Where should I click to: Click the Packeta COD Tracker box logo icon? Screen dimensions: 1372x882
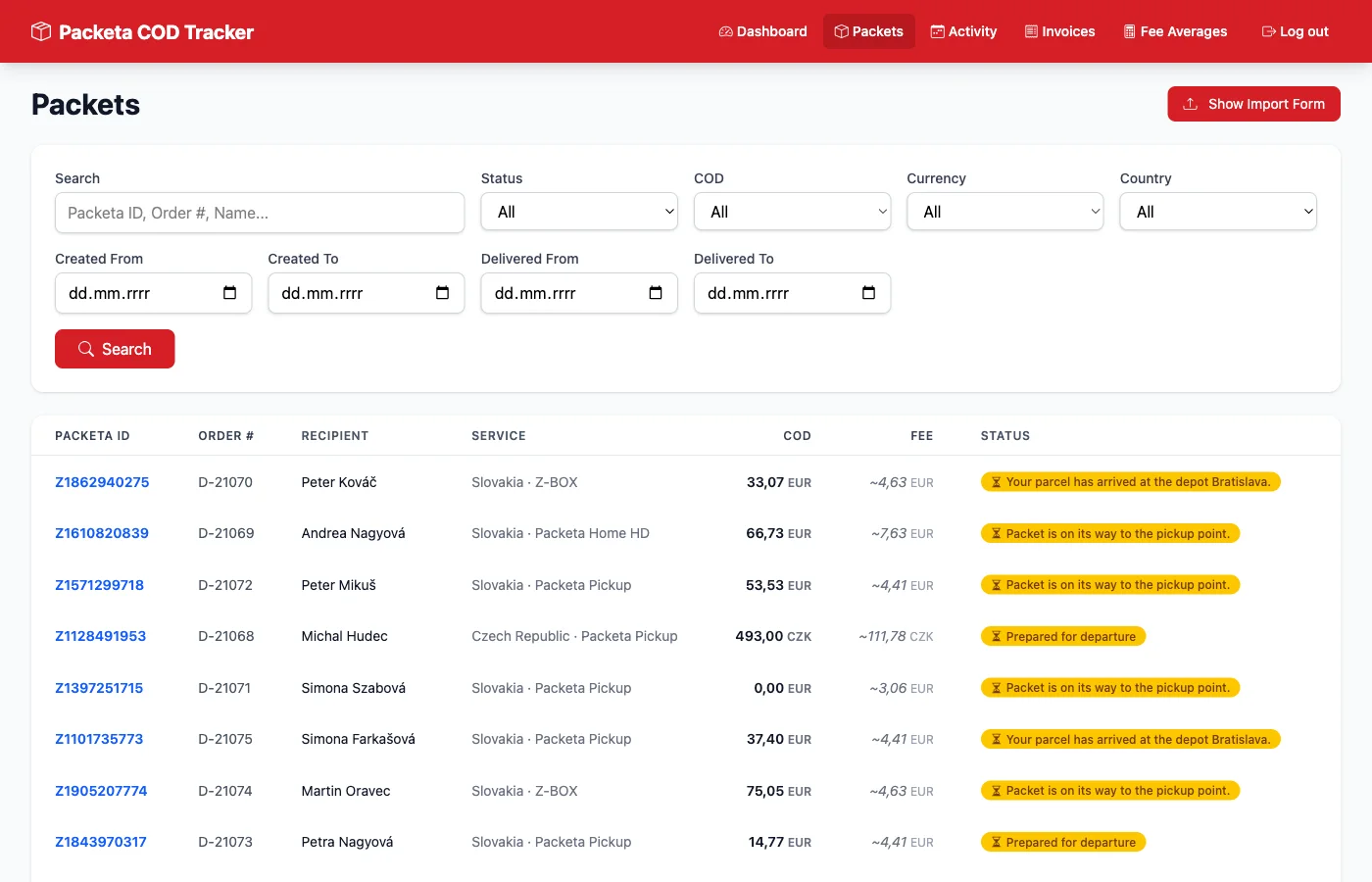tap(41, 31)
